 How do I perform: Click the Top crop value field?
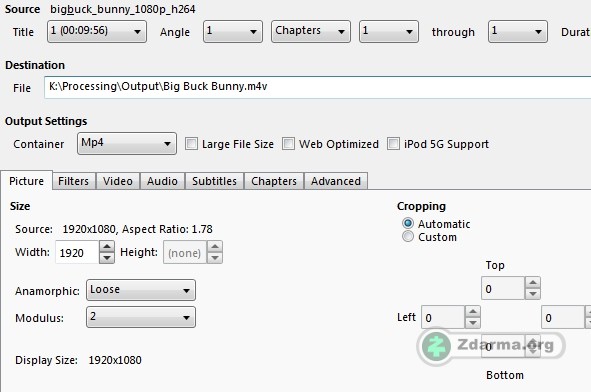[x=503, y=288]
